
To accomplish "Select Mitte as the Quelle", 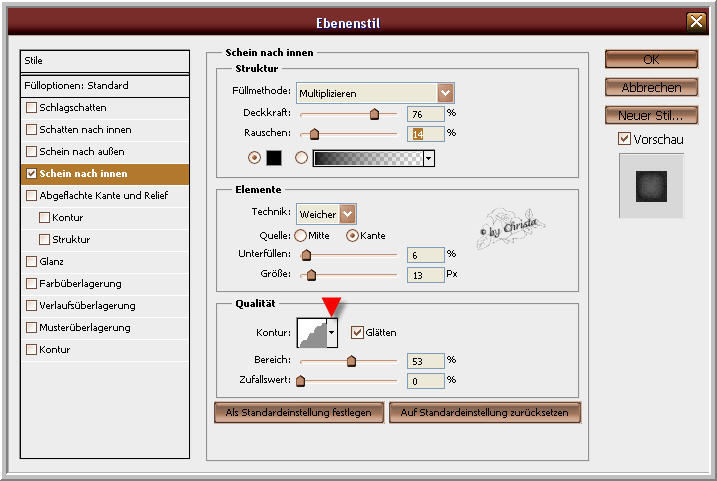I will [300, 235].
